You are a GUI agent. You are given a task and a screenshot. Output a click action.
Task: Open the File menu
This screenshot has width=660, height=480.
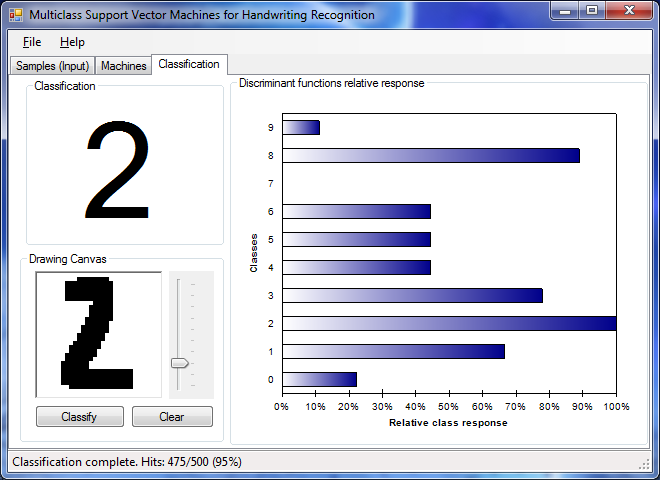tap(32, 42)
